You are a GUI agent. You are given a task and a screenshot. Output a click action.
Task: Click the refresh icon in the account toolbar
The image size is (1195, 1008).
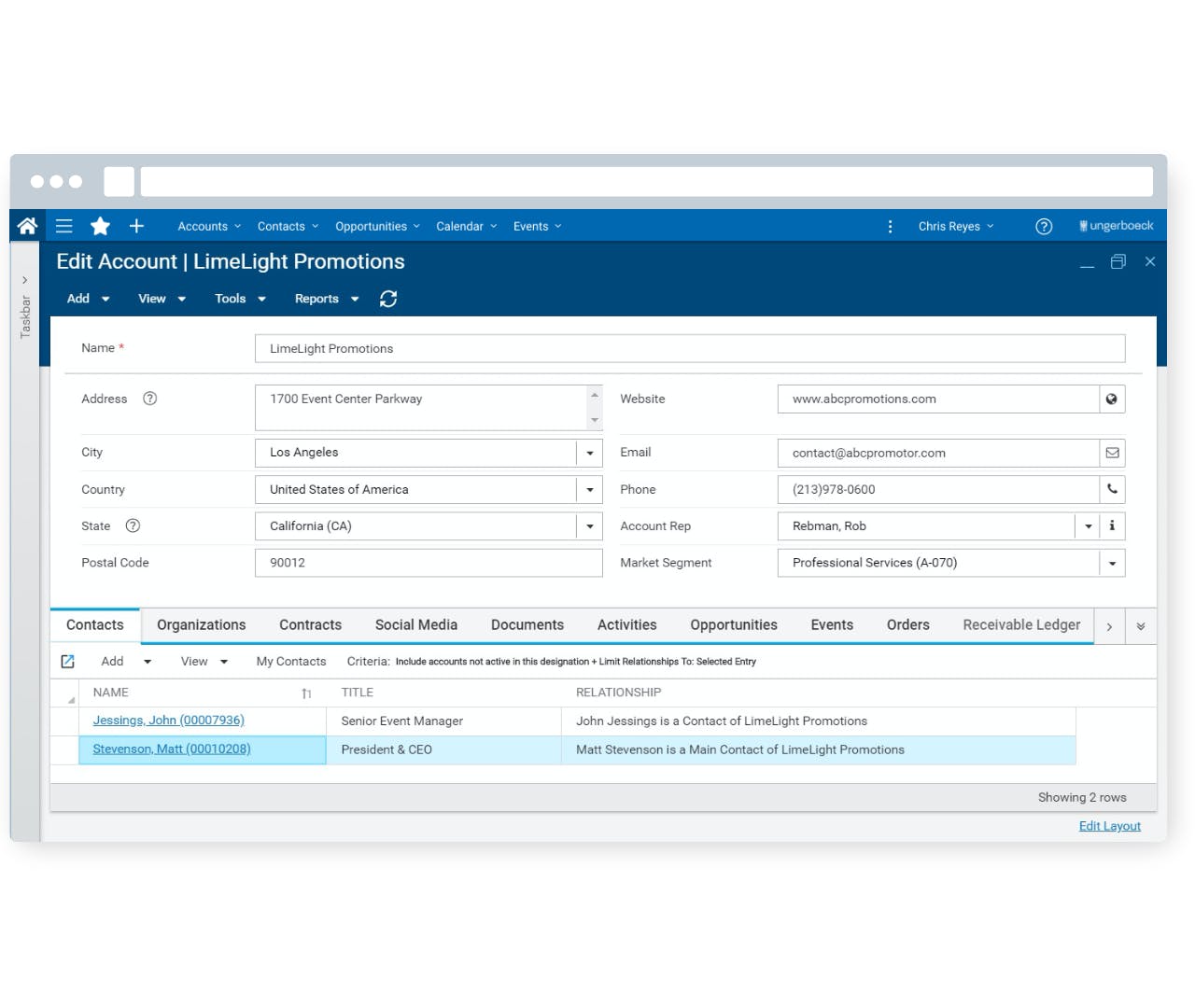[x=388, y=299]
